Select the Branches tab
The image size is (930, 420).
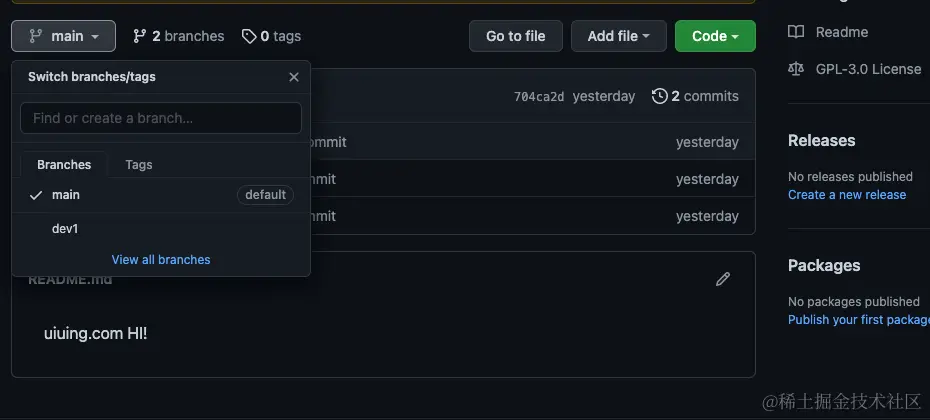(64, 165)
